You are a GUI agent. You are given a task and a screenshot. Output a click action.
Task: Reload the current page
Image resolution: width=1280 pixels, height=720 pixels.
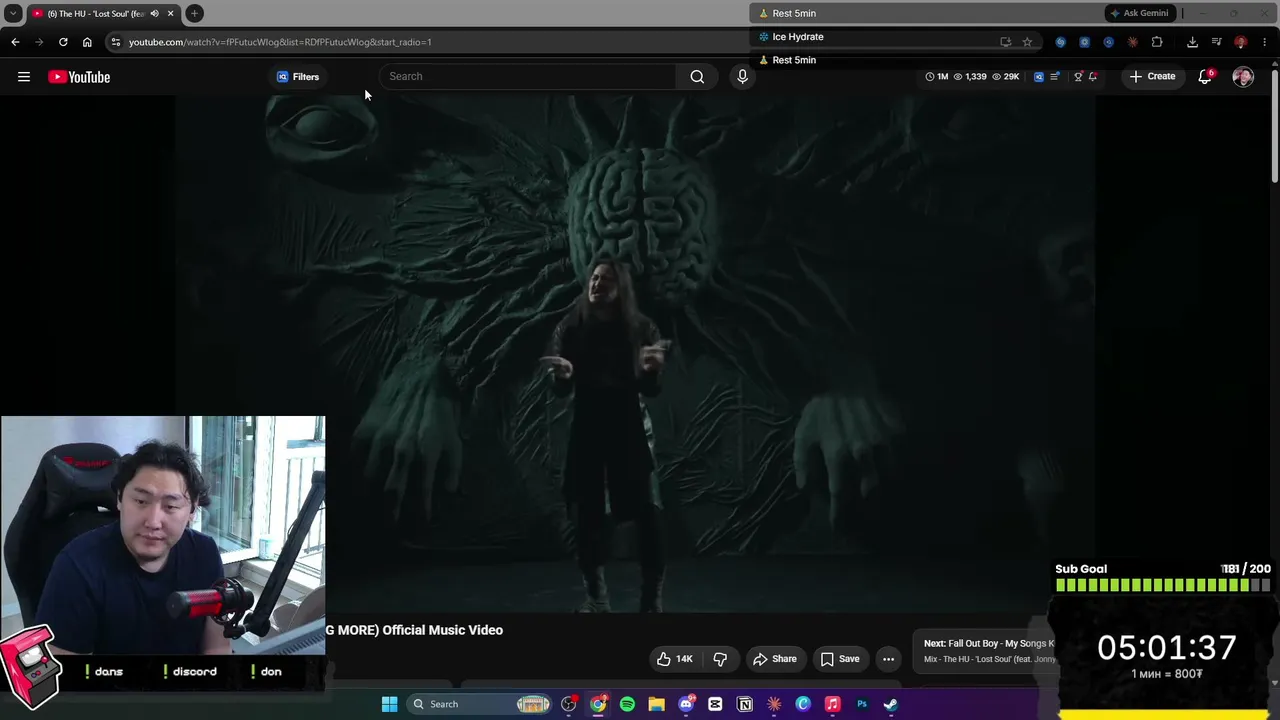pyautogui.click(x=63, y=42)
